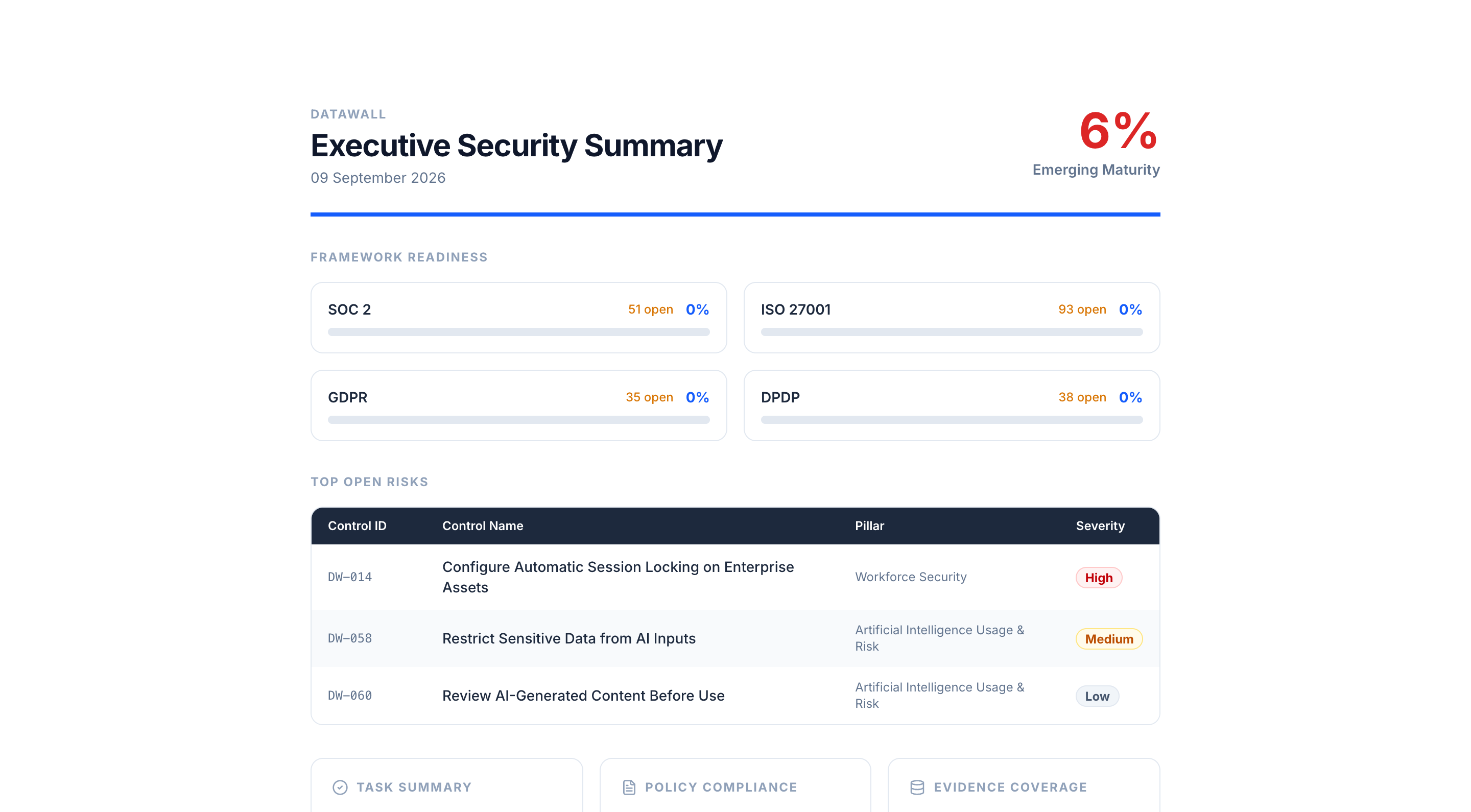The height and width of the screenshot is (812, 1471).
Task: Open 'Restrict Sensitive Data from AI Inputs'
Action: click(x=569, y=638)
